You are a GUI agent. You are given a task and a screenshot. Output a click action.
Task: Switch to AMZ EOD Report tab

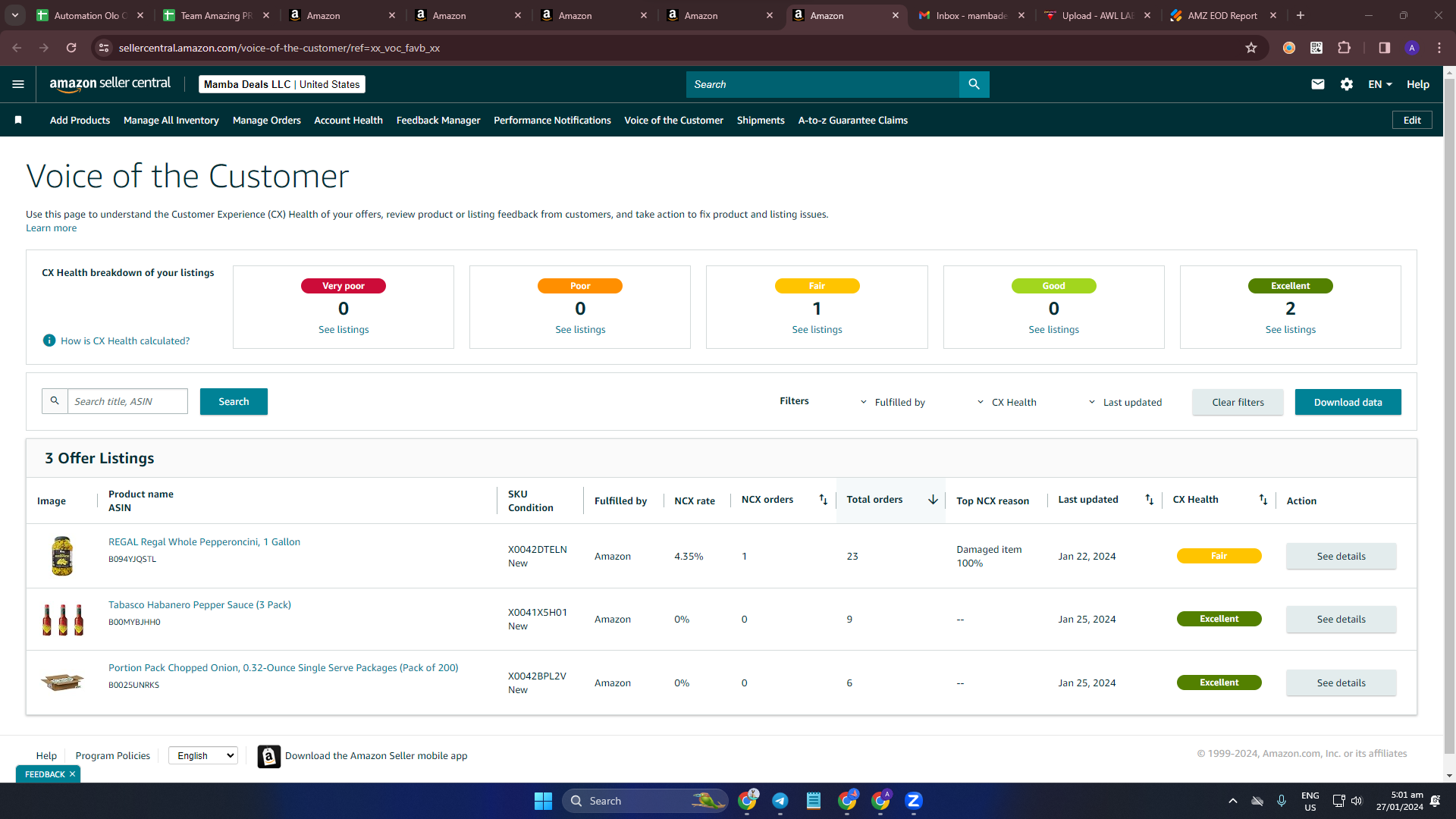pos(1222,15)
